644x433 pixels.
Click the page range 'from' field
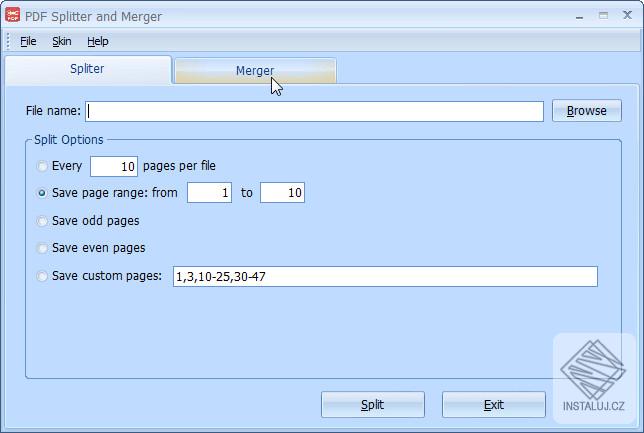coord(209,193)
